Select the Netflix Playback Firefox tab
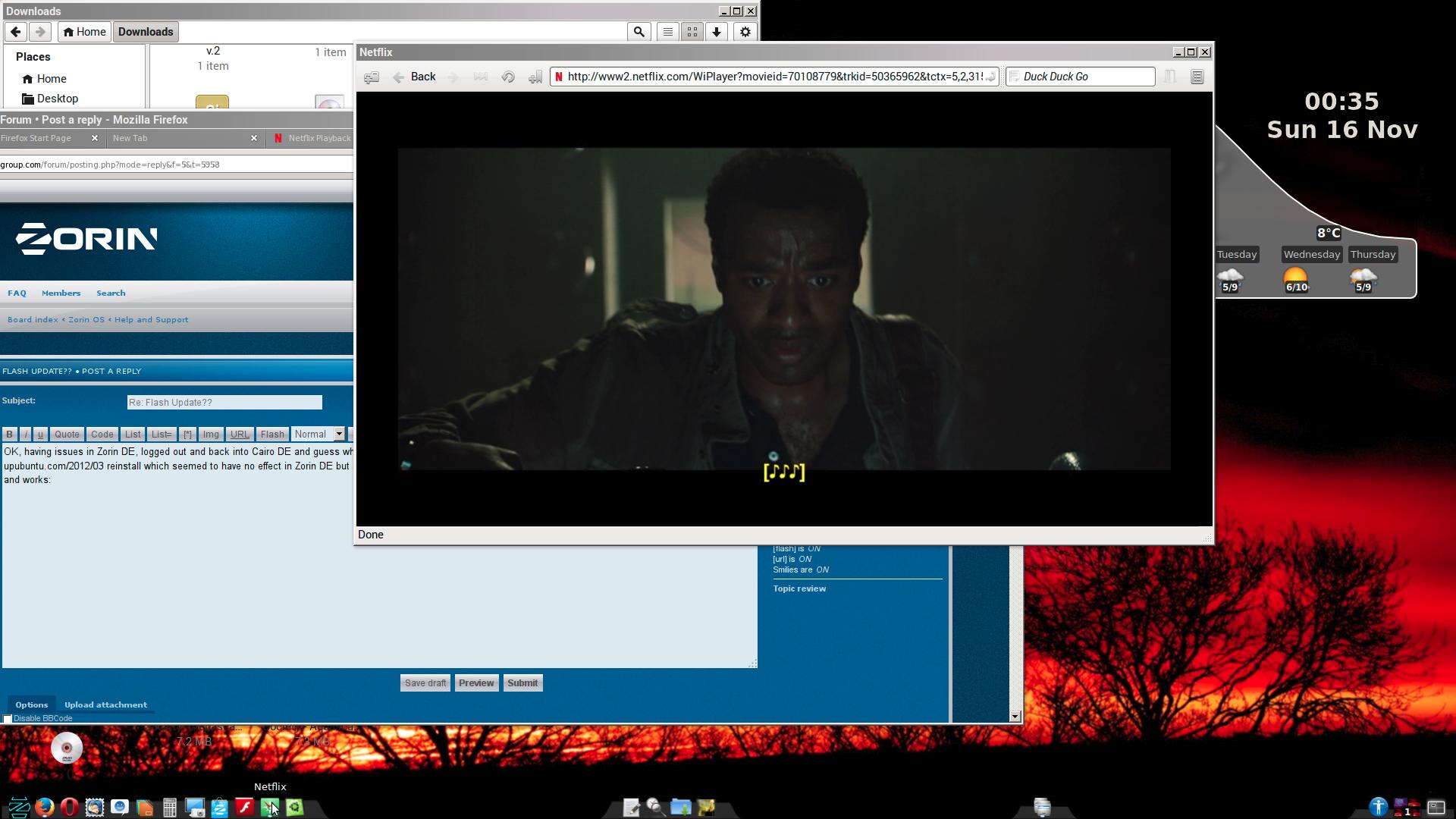 tap(312, 138)
